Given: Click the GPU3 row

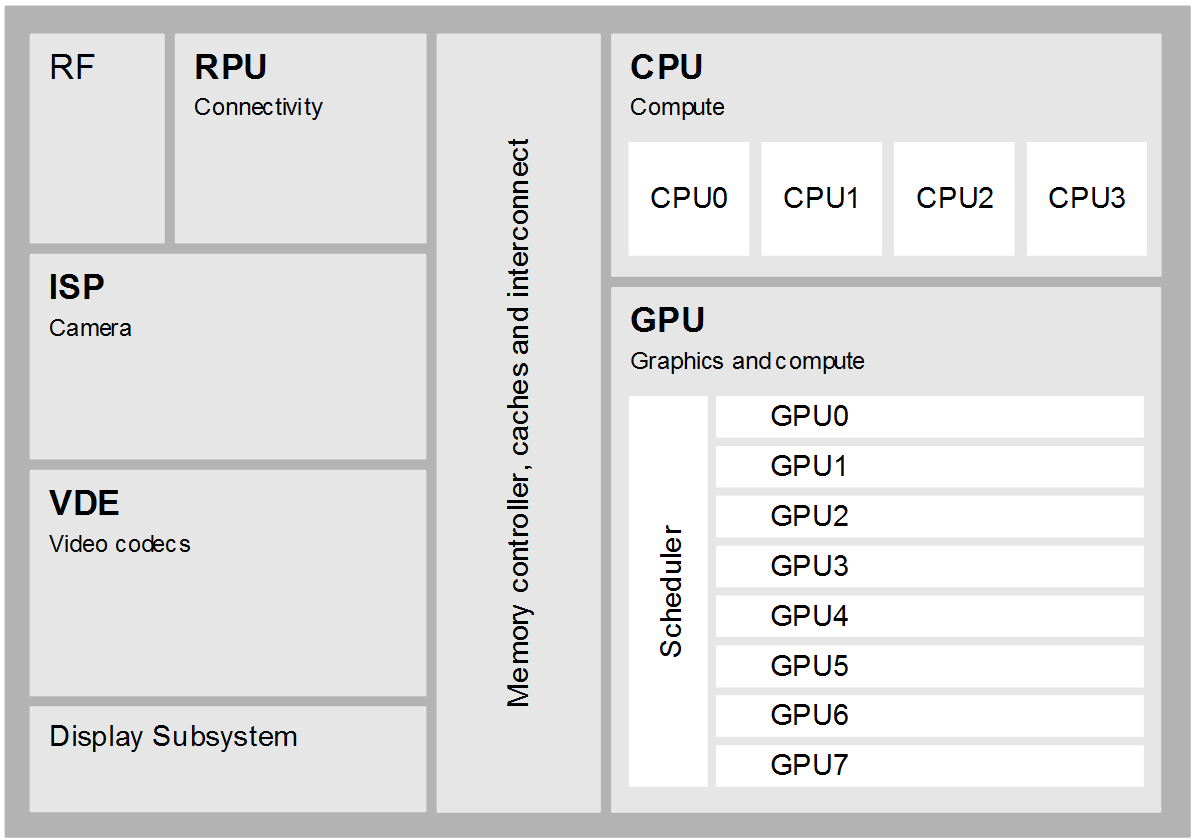Looking at the screenshot, I should coord(929,566).
